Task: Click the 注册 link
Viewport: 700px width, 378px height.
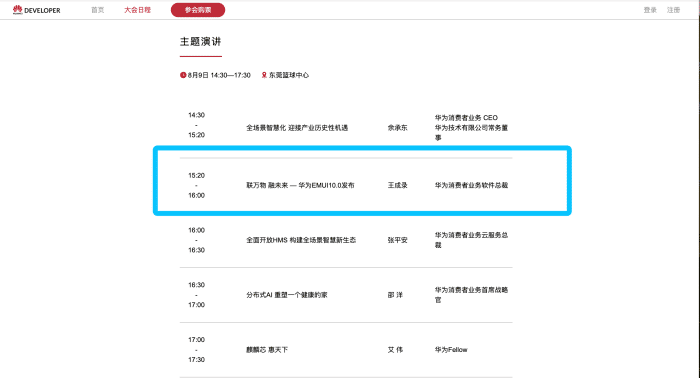Action: click(673, 10)
